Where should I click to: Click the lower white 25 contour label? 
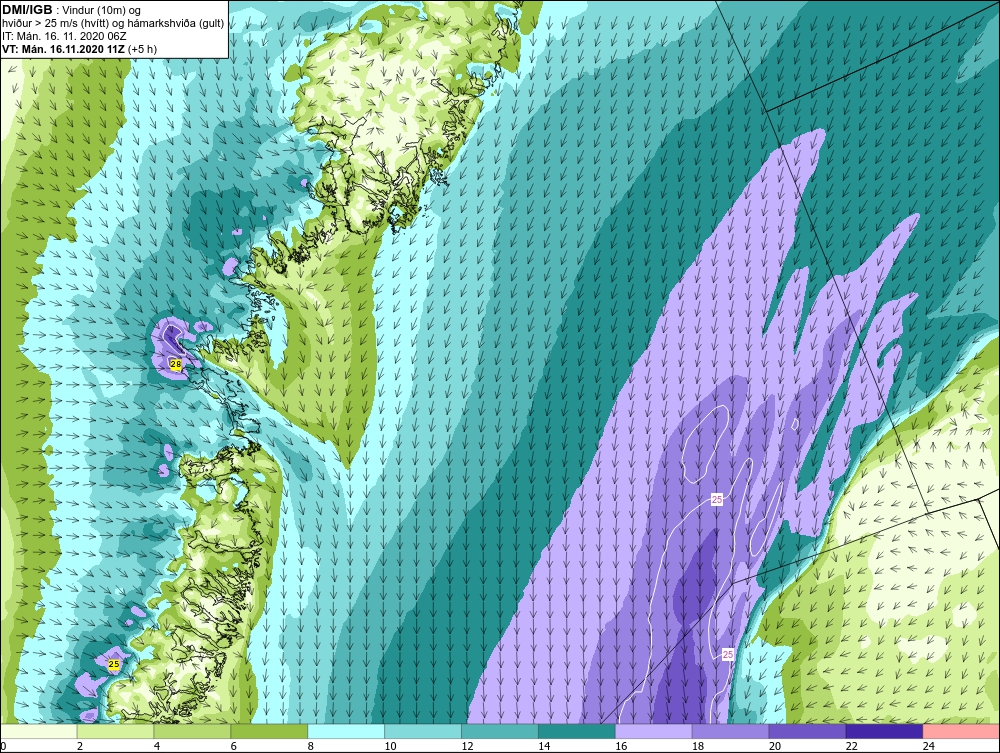coord(728,654)
